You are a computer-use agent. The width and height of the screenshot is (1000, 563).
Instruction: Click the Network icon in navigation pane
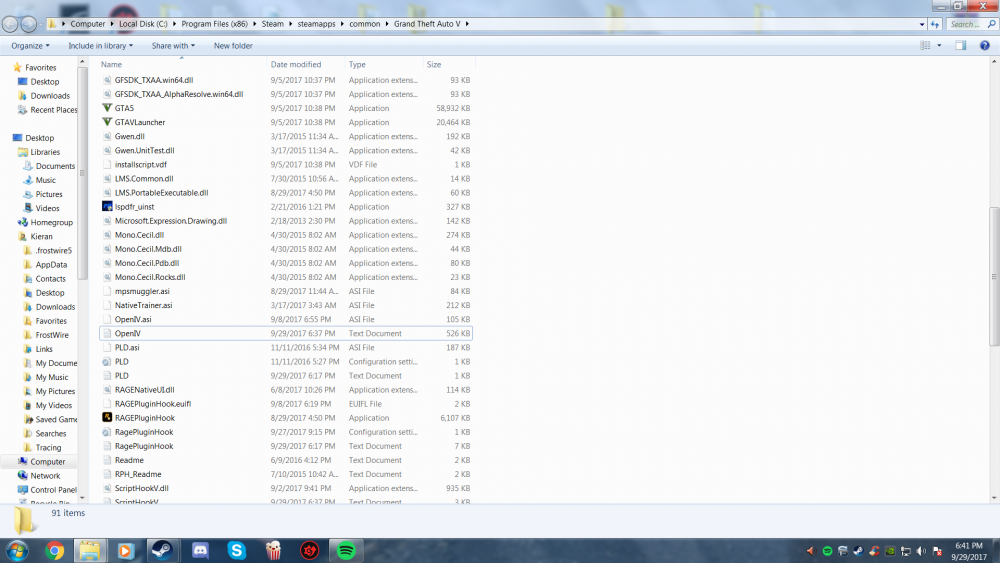click(x=23, y=476)
